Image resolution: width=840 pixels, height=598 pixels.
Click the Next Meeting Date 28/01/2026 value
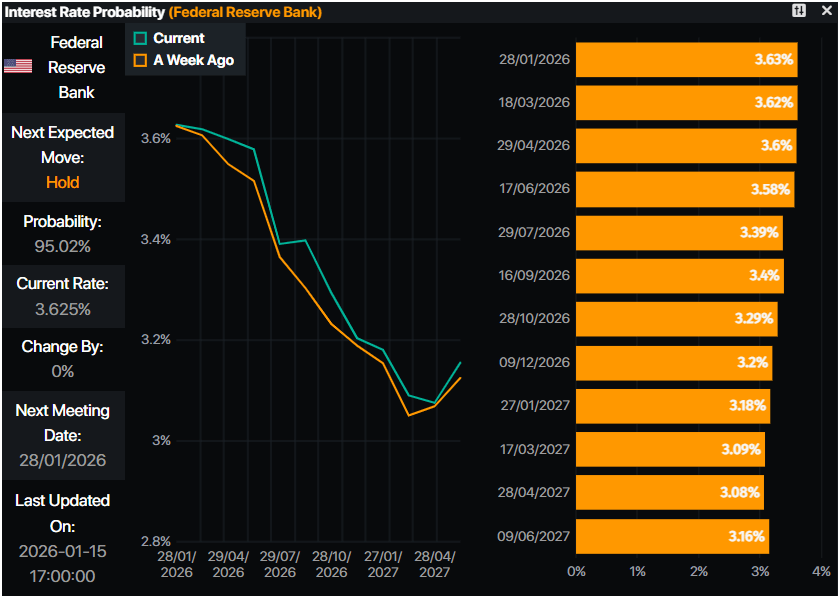(x=62, y=461)
